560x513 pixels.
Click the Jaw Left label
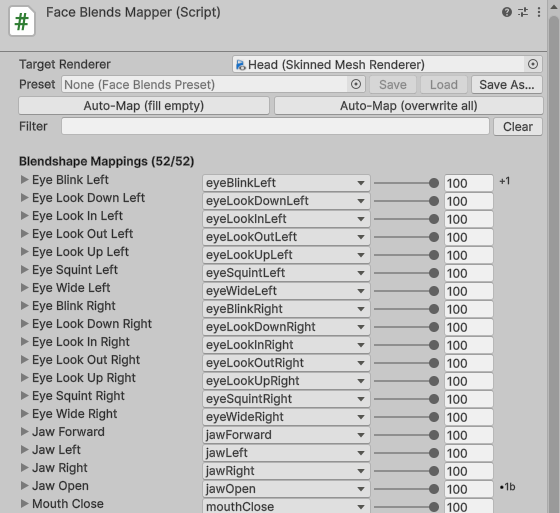tap(56, 449)
